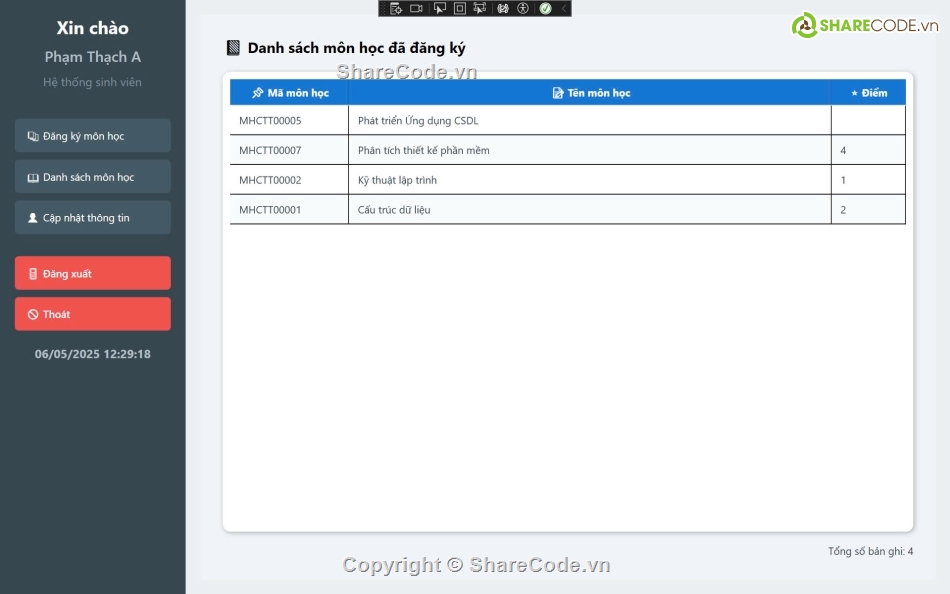Click the red Đăng xuất button
950x594 pixels.
tap(93, 273)
